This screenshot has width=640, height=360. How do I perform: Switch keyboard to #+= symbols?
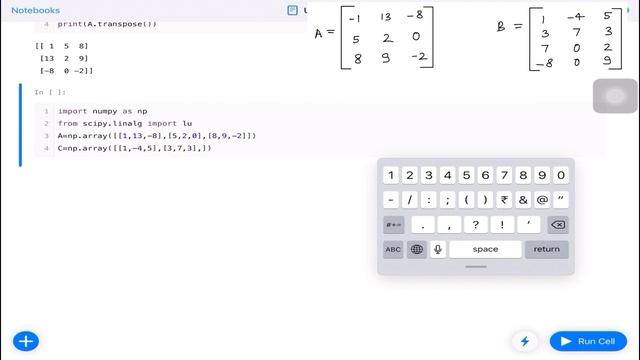tap(394, 224)
